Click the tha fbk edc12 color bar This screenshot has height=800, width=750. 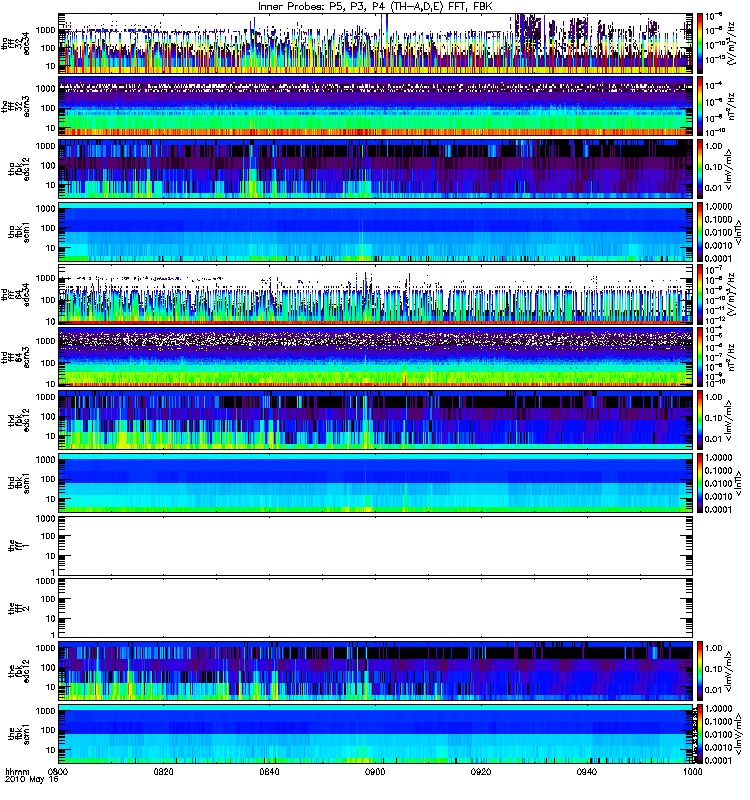[x=700, y=169]
